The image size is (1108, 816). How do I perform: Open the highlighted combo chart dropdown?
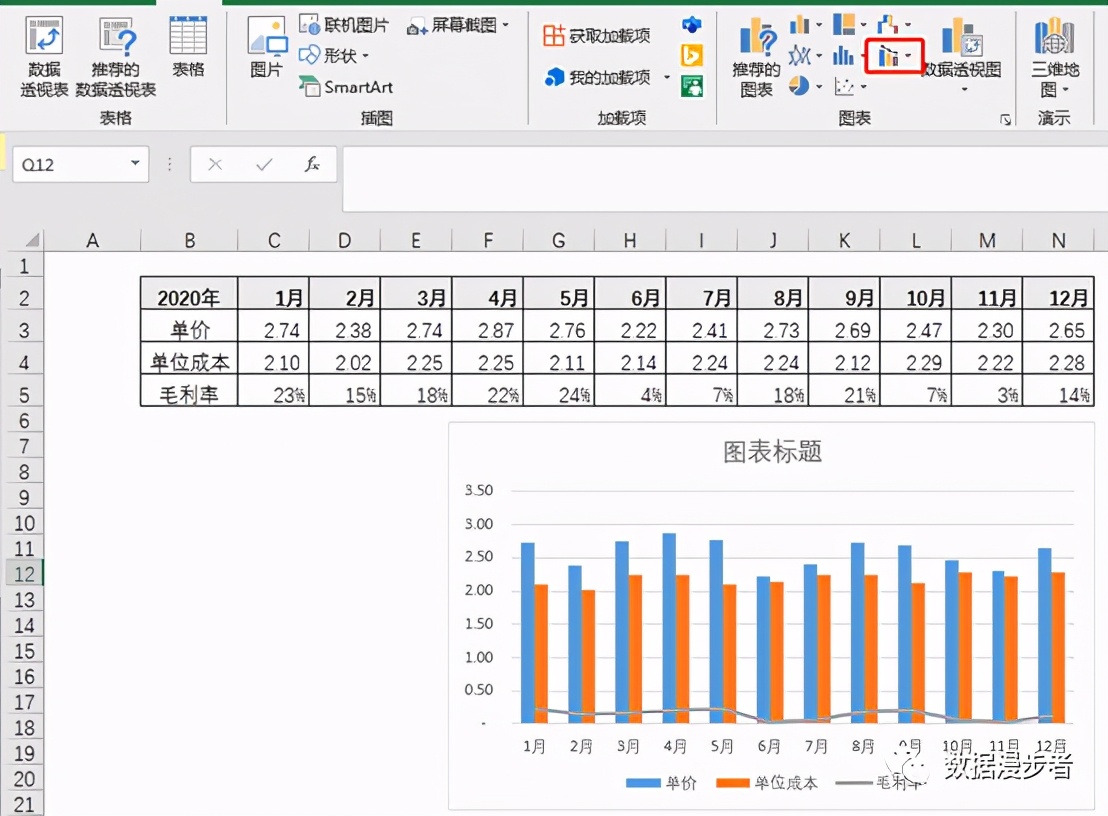click(893, 55)
